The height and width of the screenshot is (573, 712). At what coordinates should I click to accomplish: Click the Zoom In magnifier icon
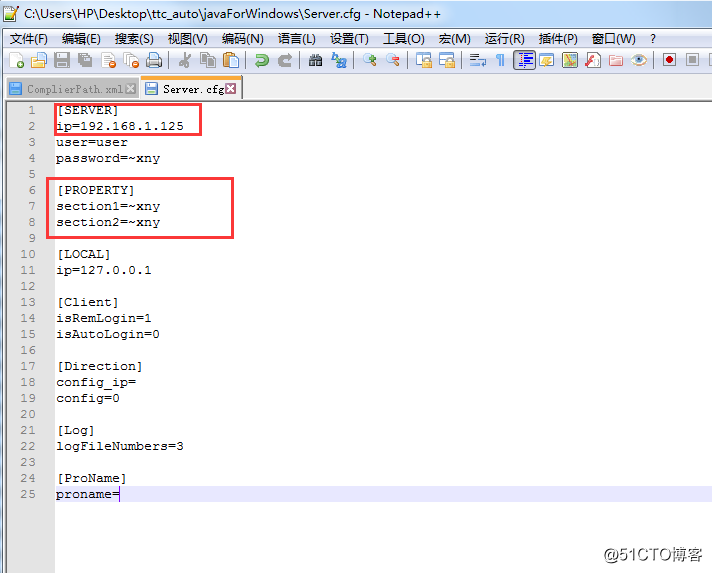(x=370, y=60)
